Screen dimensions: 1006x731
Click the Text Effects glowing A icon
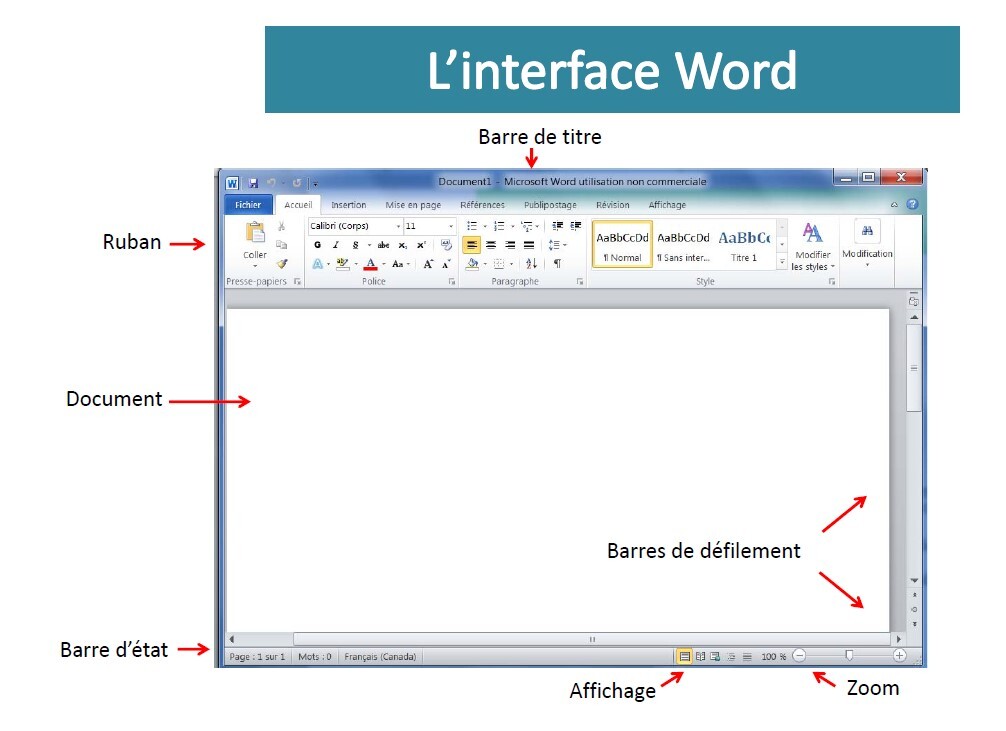(x=318, y=264)
